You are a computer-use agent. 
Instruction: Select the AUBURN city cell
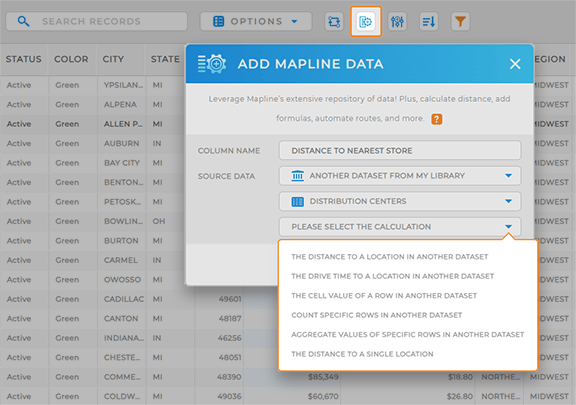tap(122, 143)
